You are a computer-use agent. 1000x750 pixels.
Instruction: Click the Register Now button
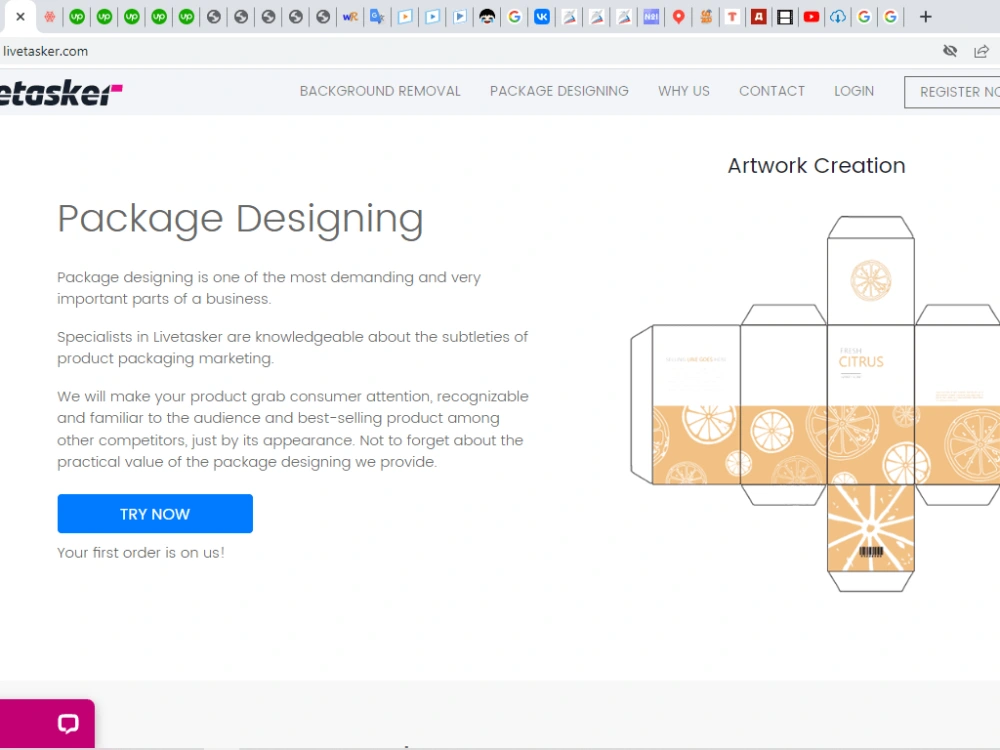[x=953, y=92]
